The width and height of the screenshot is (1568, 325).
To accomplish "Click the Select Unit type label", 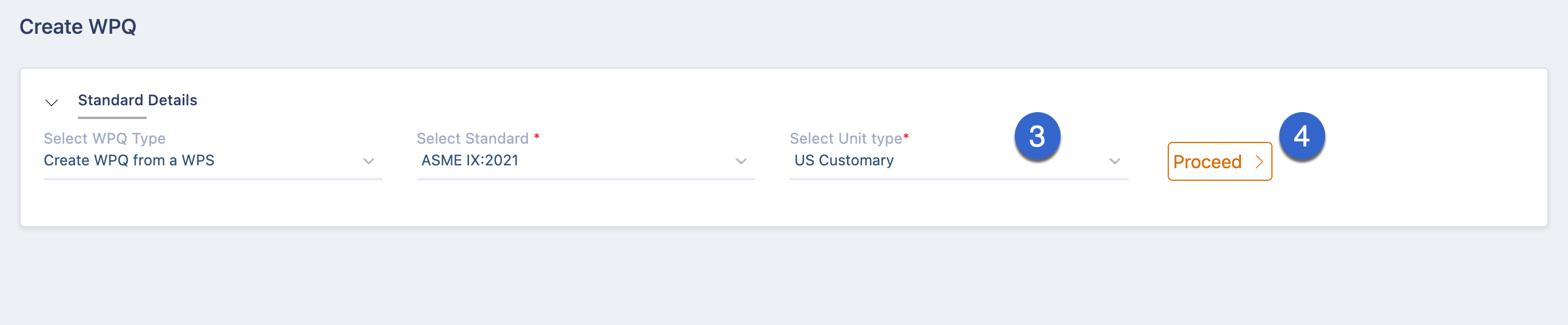I will [x=845, y=139].
